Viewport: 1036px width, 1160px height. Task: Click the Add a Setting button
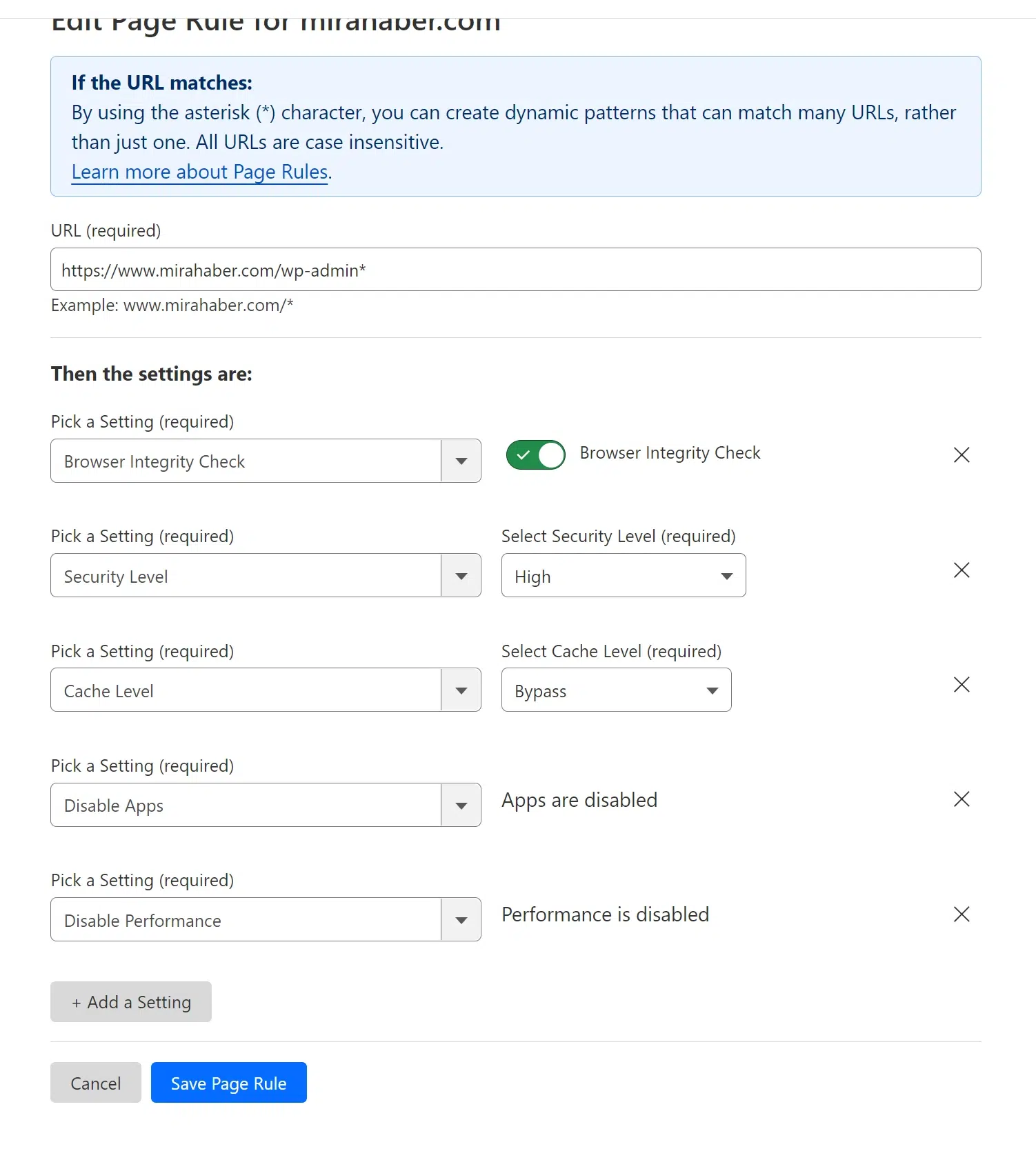(x=131, y=1002)
